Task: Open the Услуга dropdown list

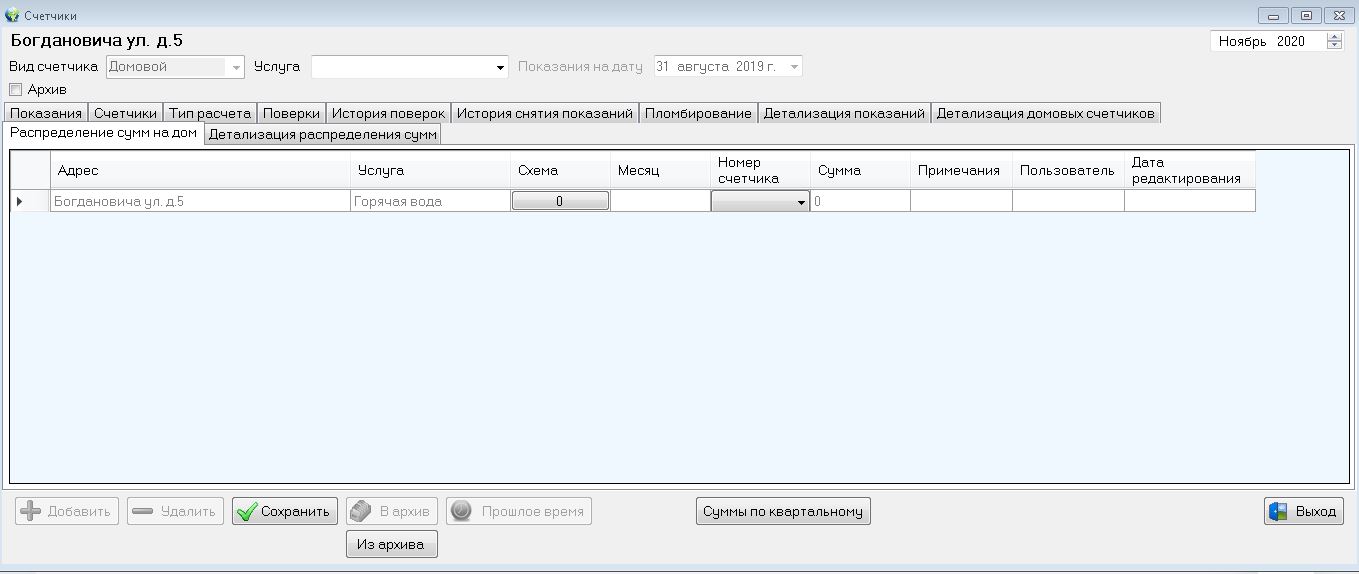Action: [x=501, y=68]
